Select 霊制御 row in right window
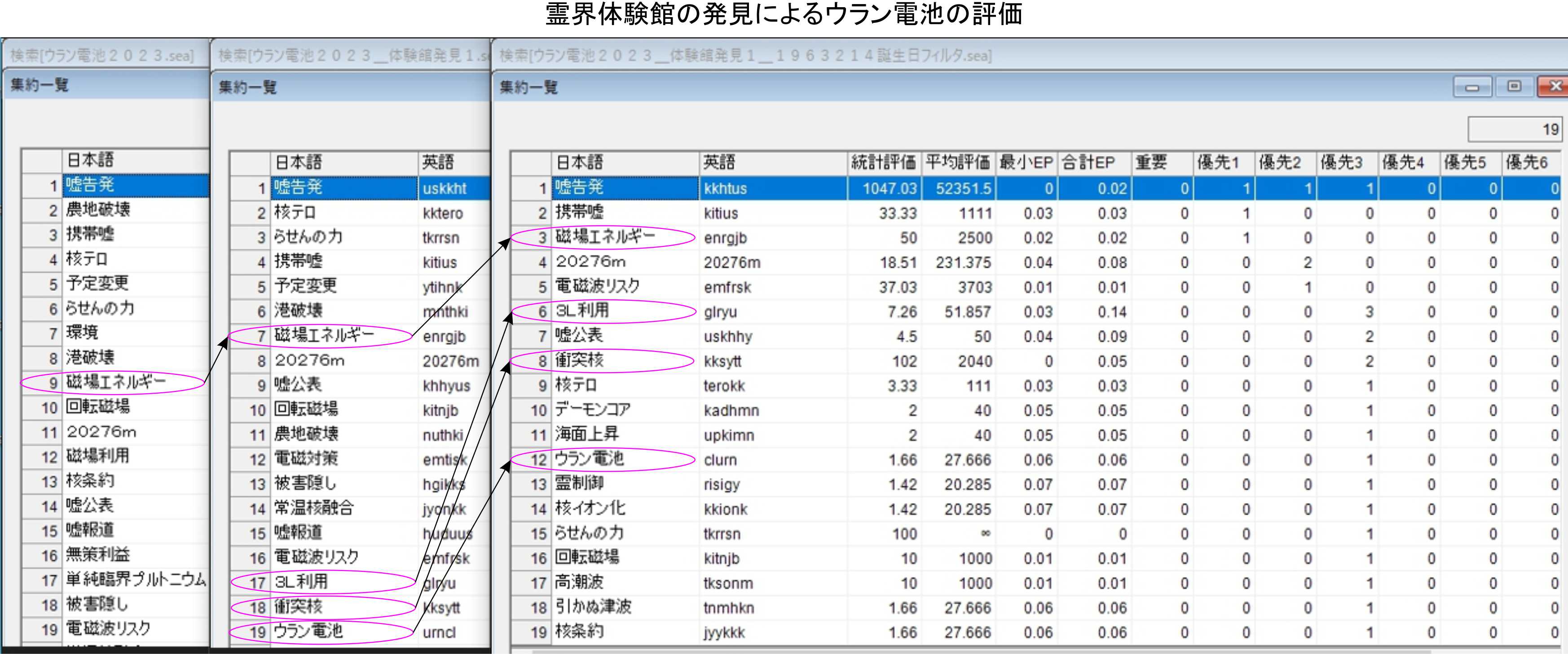 click(x=1036, y=484)
